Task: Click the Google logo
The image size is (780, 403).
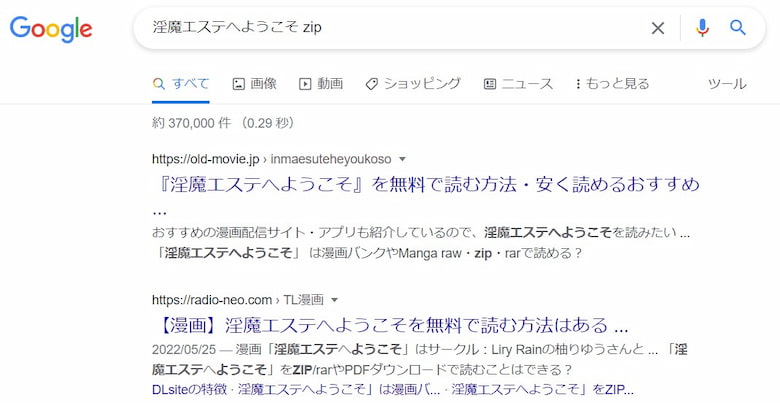Action: [51, 29]
